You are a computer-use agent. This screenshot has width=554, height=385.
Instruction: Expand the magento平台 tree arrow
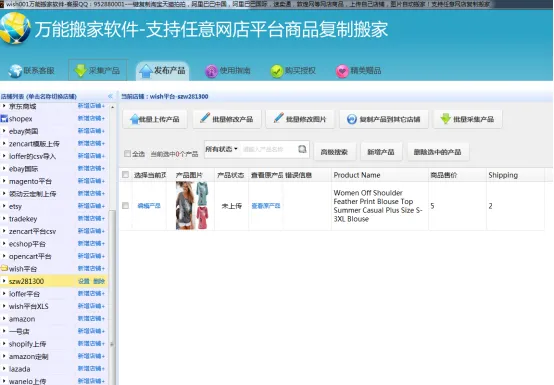(x=4, y=181)
